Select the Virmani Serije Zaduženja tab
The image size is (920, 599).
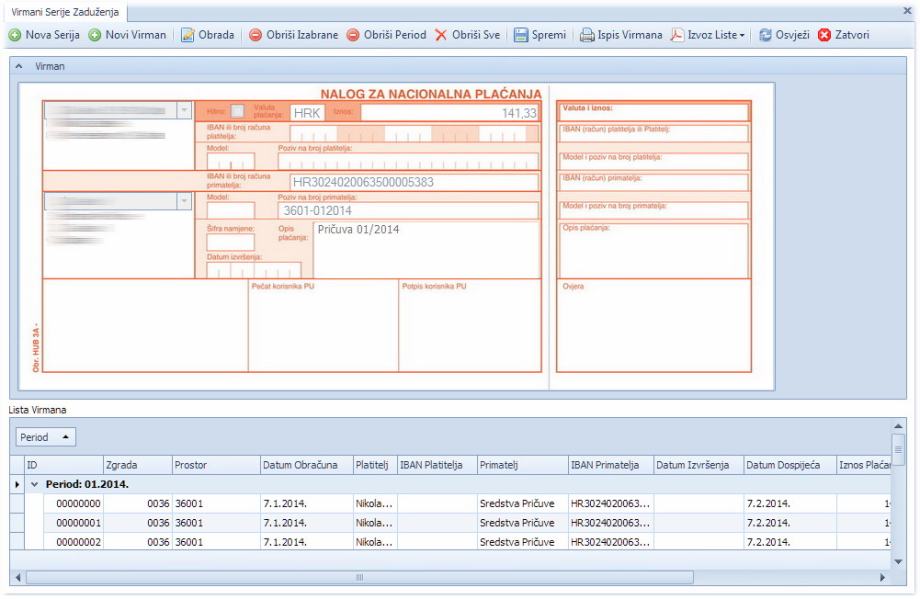64,10
